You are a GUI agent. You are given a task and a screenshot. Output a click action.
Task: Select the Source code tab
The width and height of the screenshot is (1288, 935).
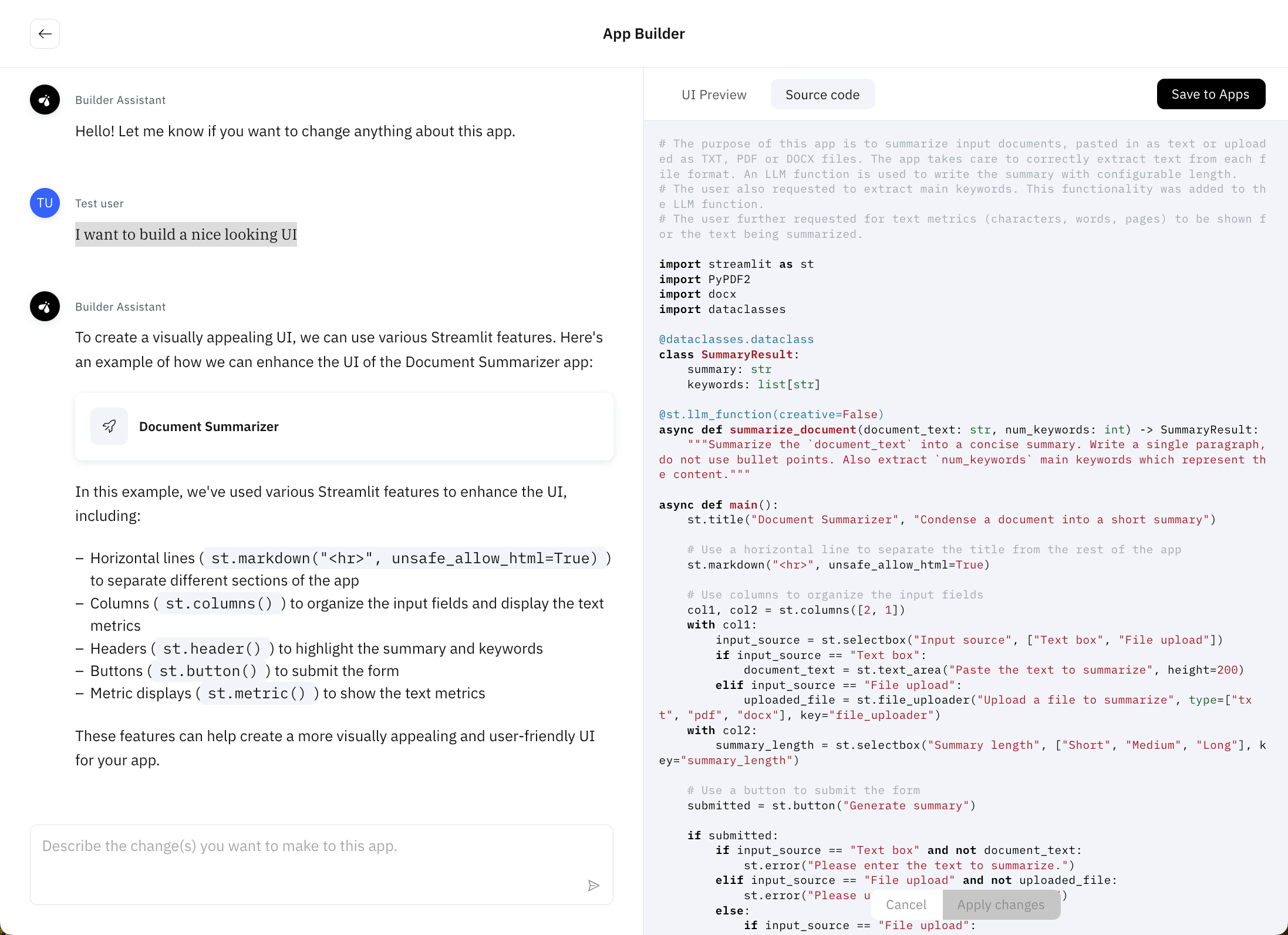pyautogui.click(x=822, y=95)
